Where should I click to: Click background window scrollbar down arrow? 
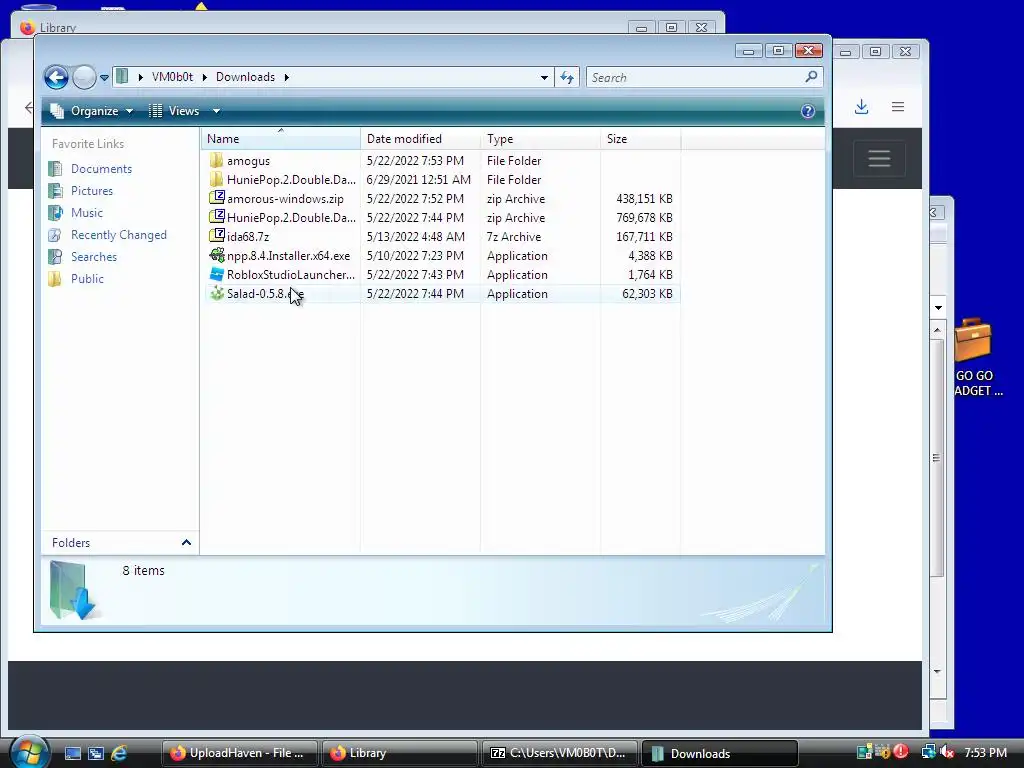click(x=937, y=671)
